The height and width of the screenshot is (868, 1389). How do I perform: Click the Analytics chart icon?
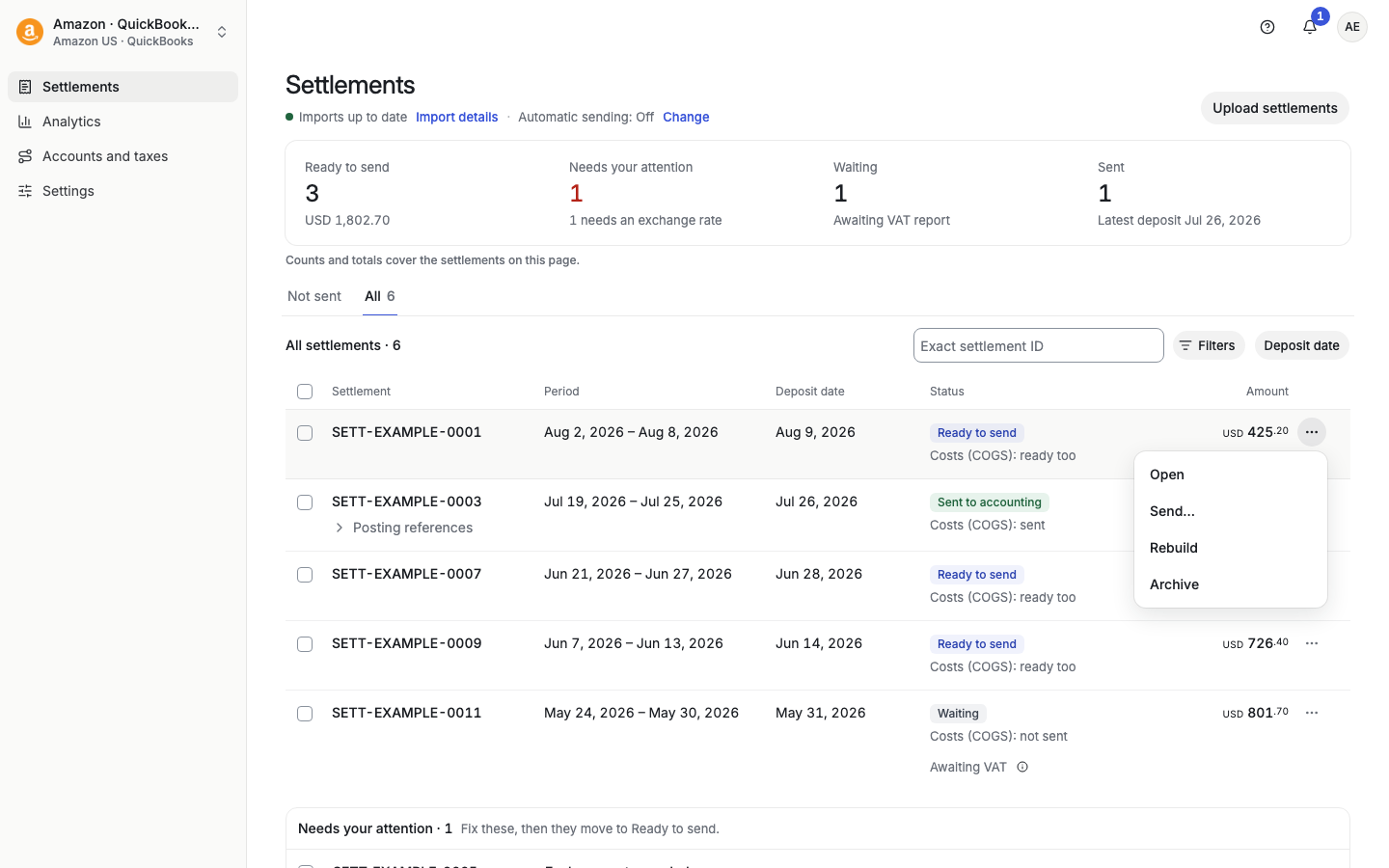[x=25, y=122]
